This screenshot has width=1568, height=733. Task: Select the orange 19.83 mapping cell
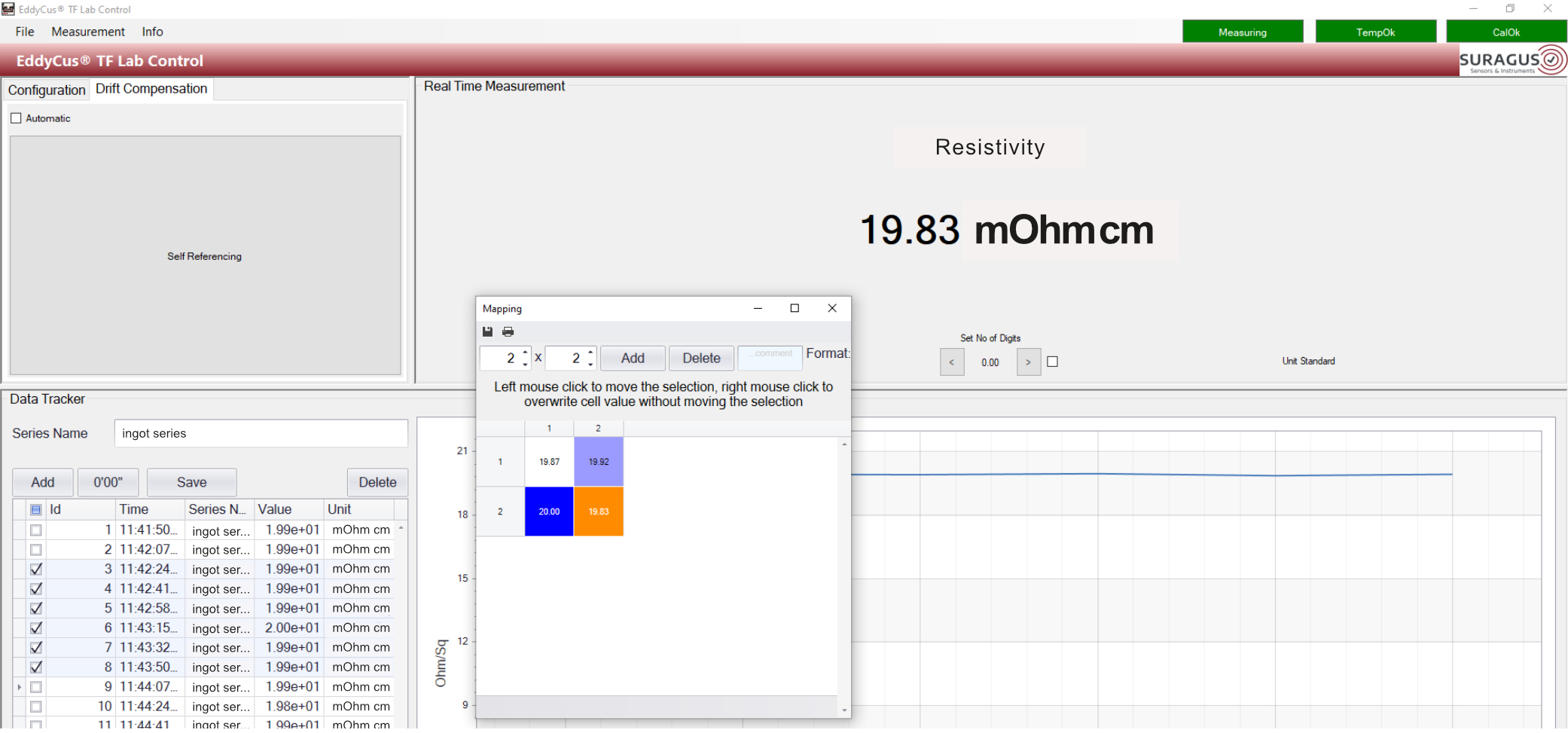click(x=599, y=512)
